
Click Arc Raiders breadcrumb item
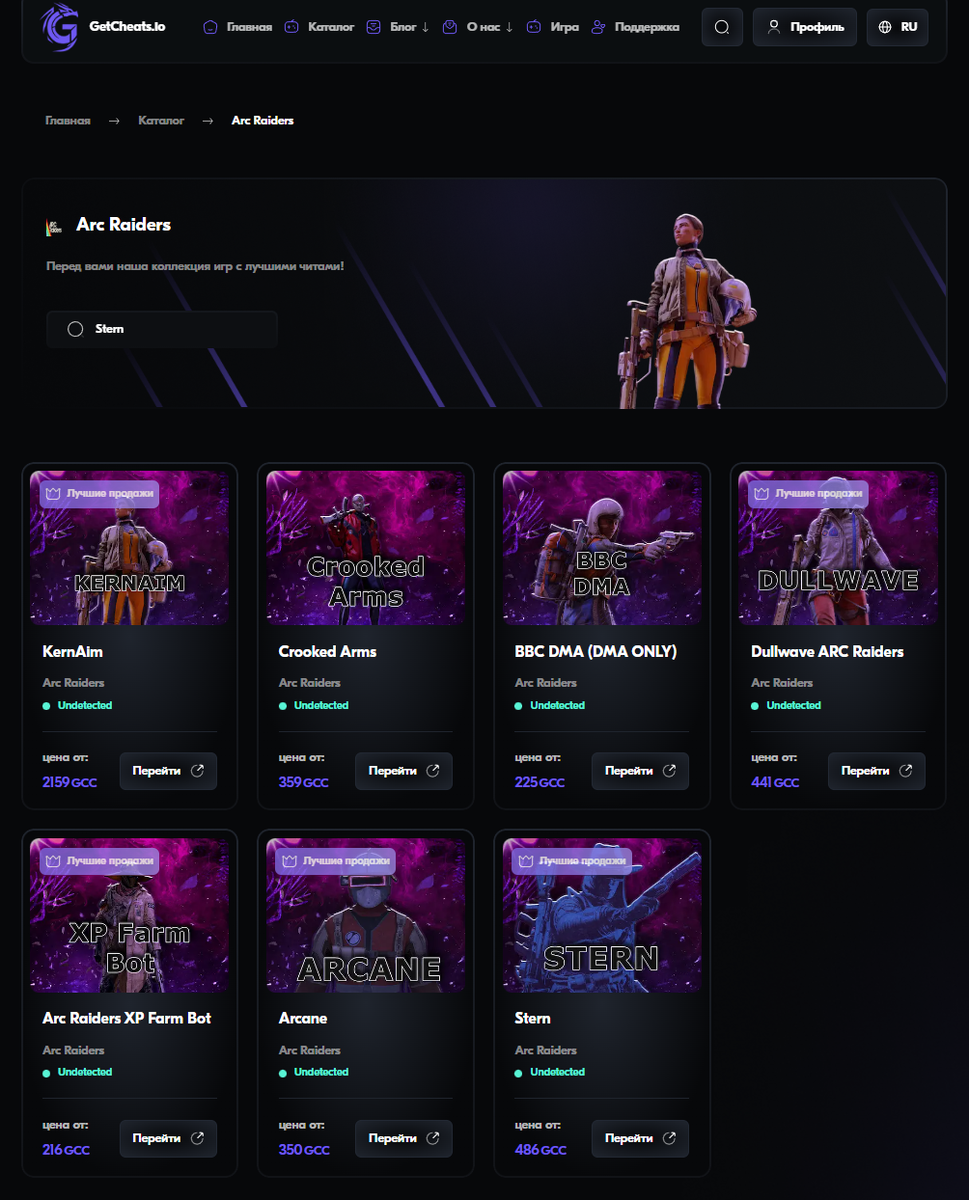click(263, 120)
